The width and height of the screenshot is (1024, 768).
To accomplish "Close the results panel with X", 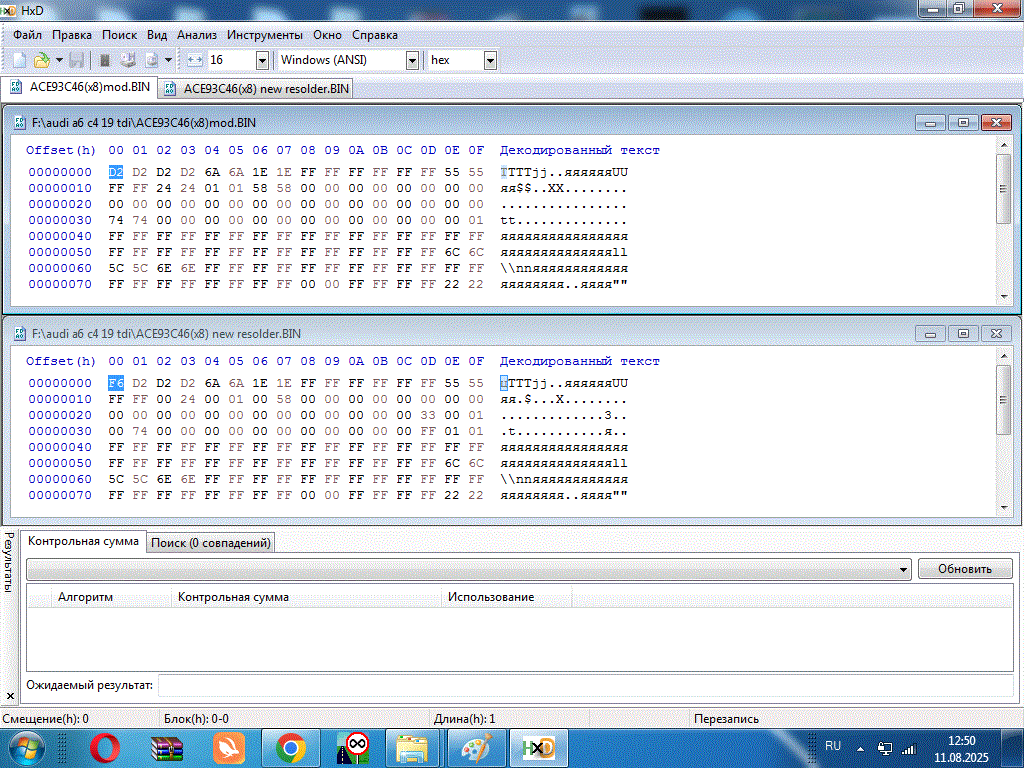I will point(10,696).
